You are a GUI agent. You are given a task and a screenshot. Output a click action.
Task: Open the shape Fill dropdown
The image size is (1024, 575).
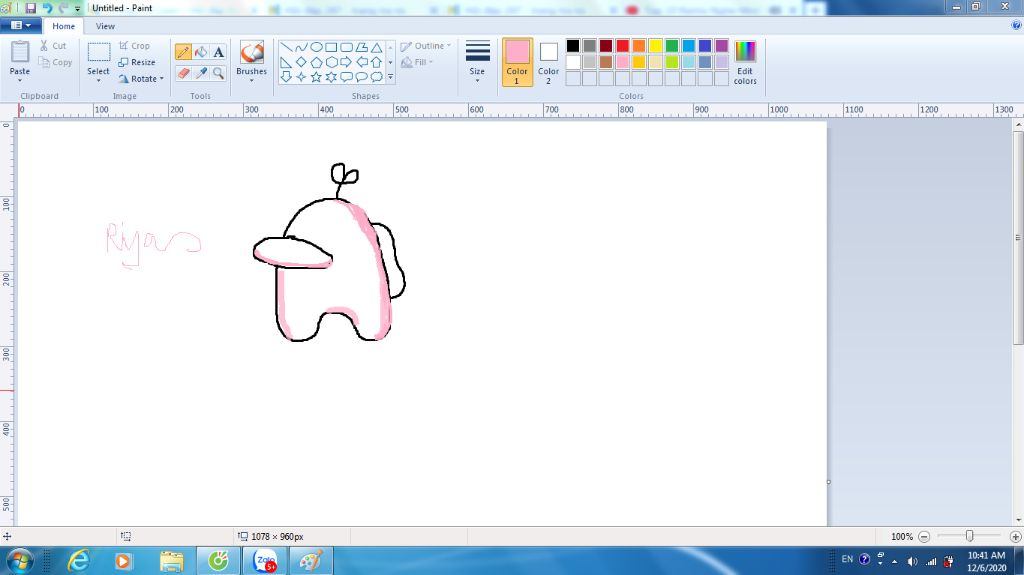417,62
